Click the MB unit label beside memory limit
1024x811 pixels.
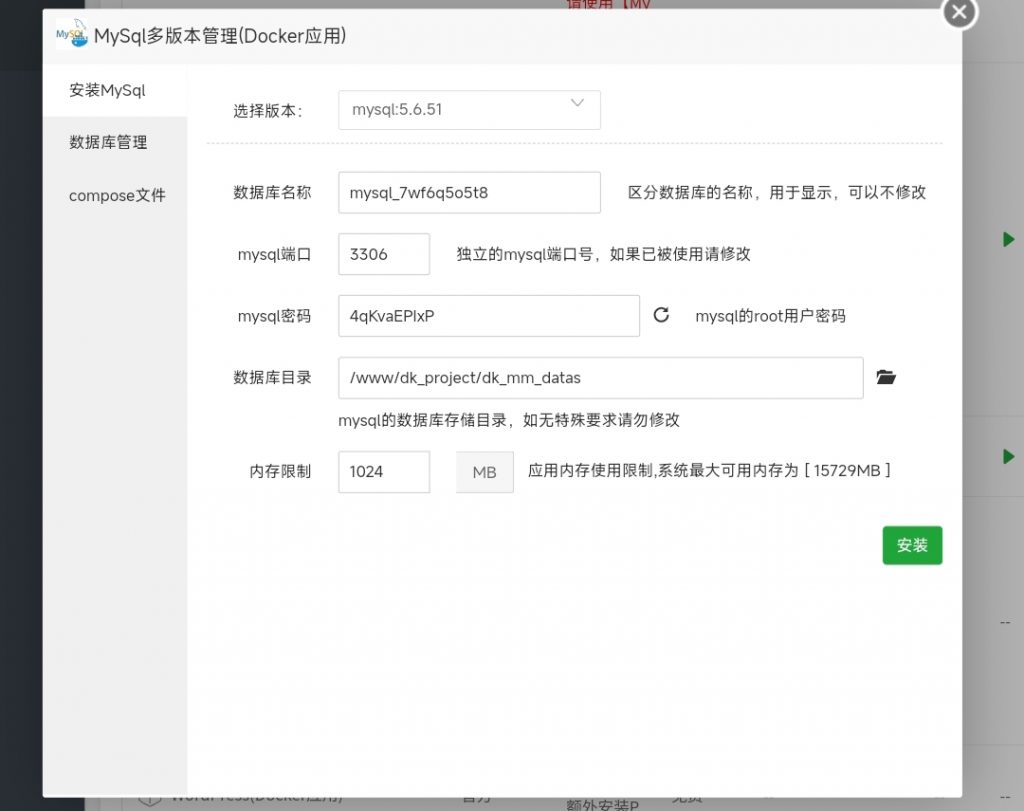coord(484,472)
